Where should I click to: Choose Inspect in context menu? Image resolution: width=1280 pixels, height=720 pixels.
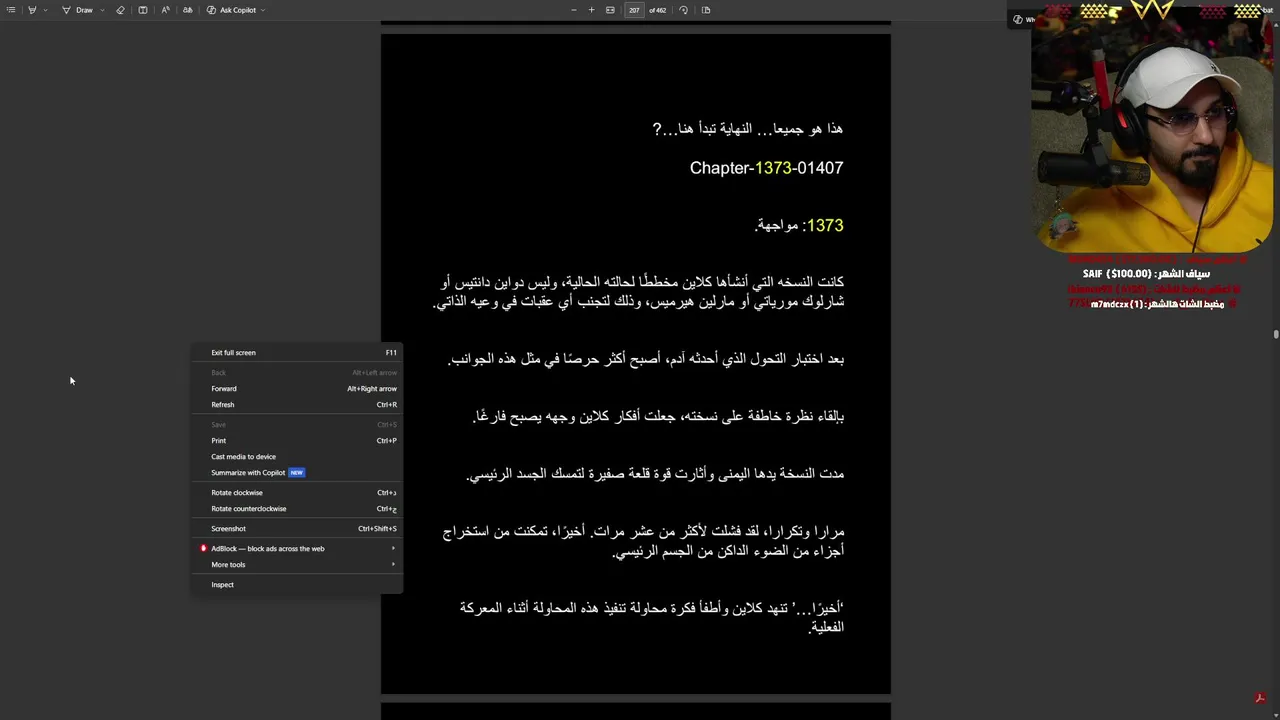[298, 585]
